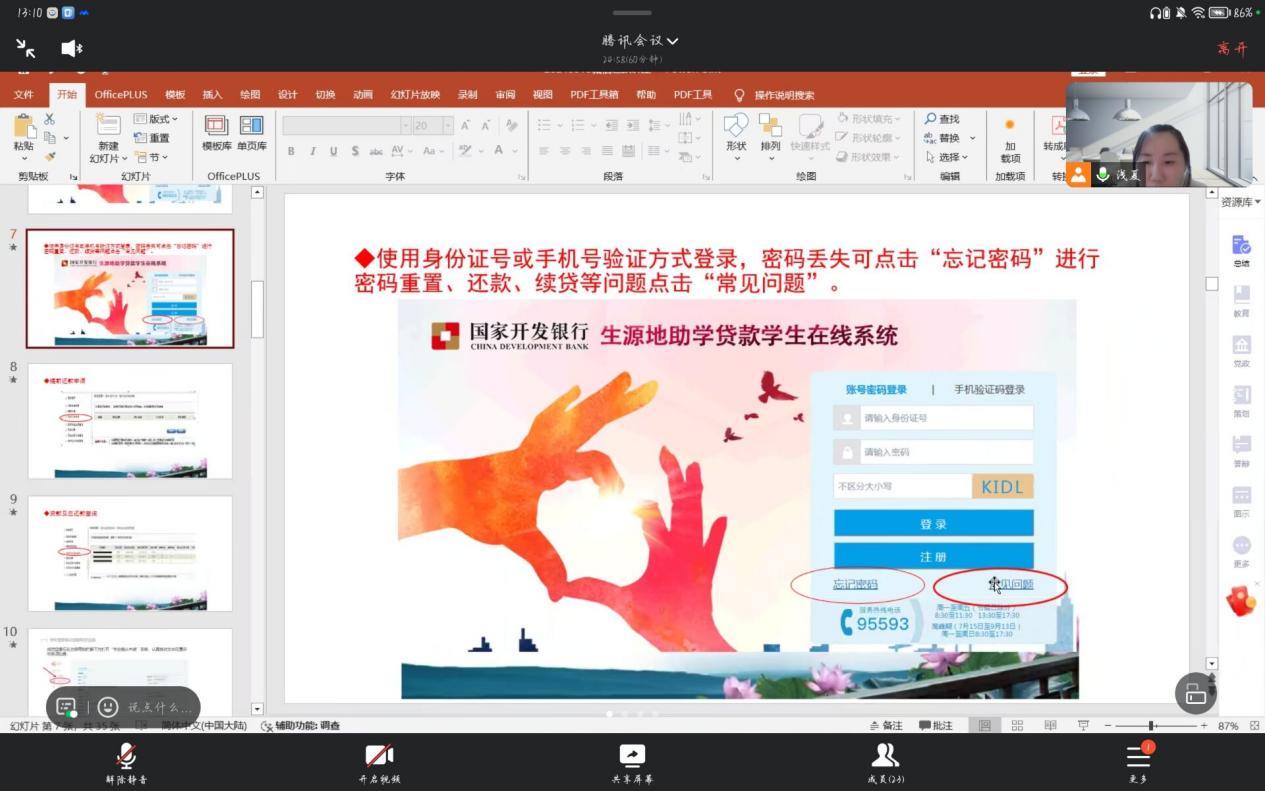Image resolution: width=1265 pixels, height=791 pixels.
Task: Click the 忘记密码 link on the slide
Action: pos(855,584)
